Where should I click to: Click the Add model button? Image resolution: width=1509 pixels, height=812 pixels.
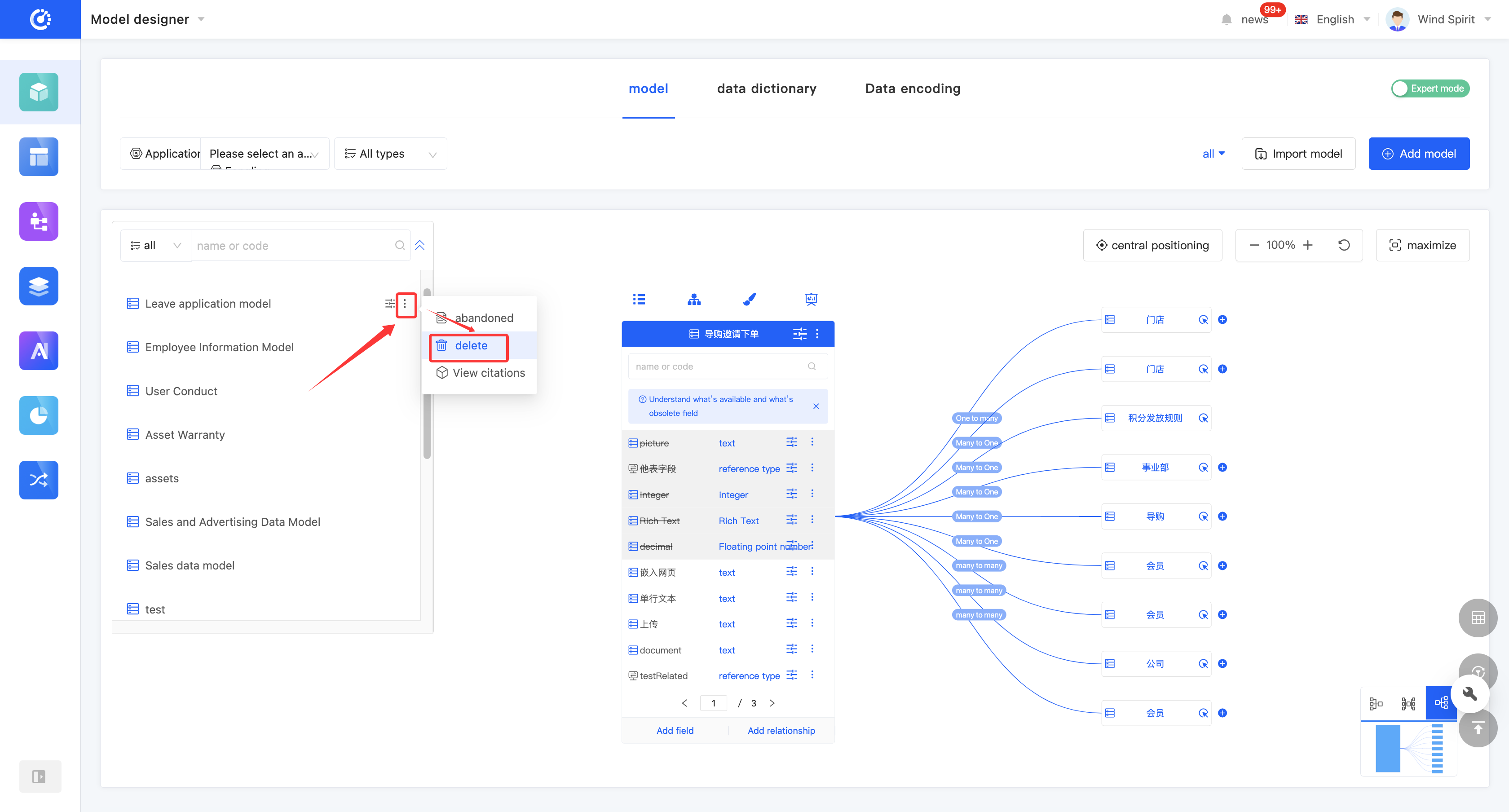coord(1418,154)
